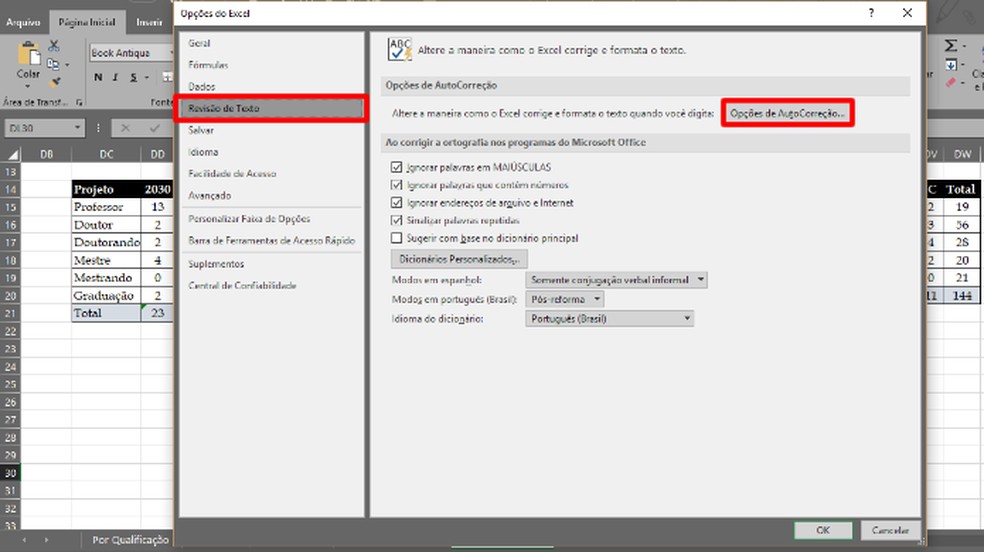Select Idioma category
The image size is (984, 552).
[x=271, y=152]
